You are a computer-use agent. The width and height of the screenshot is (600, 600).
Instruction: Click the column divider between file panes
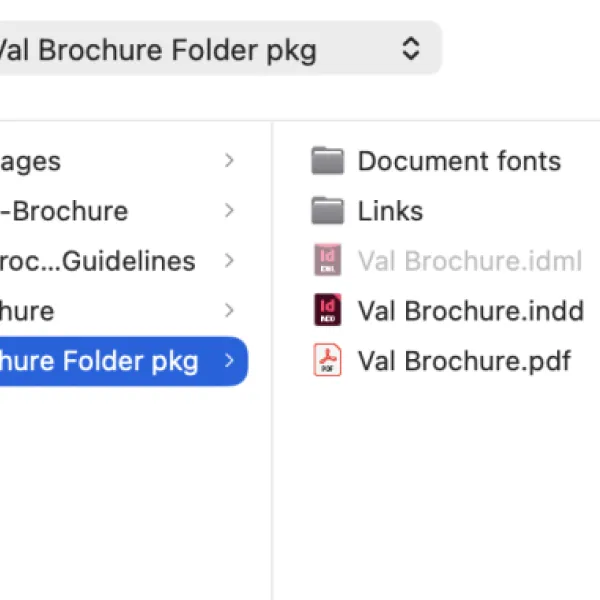(x=272, y=361)
